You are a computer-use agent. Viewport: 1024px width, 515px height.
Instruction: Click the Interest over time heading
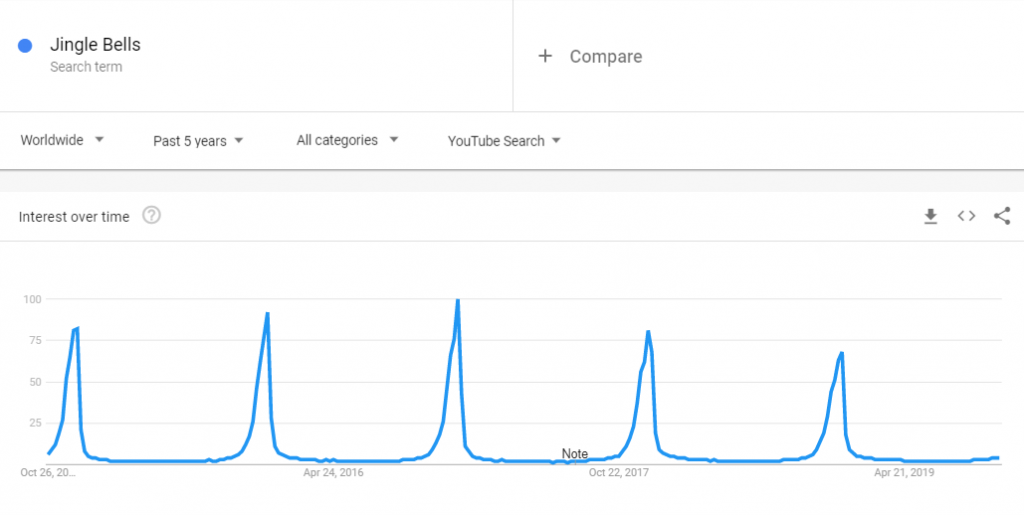[x=74, y=217]
